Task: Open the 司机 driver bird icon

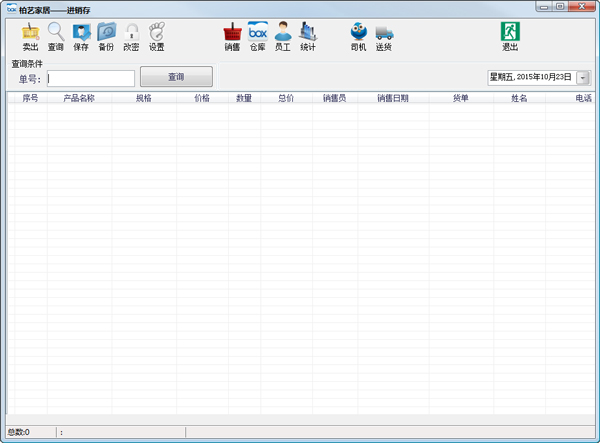Action: 359,37
